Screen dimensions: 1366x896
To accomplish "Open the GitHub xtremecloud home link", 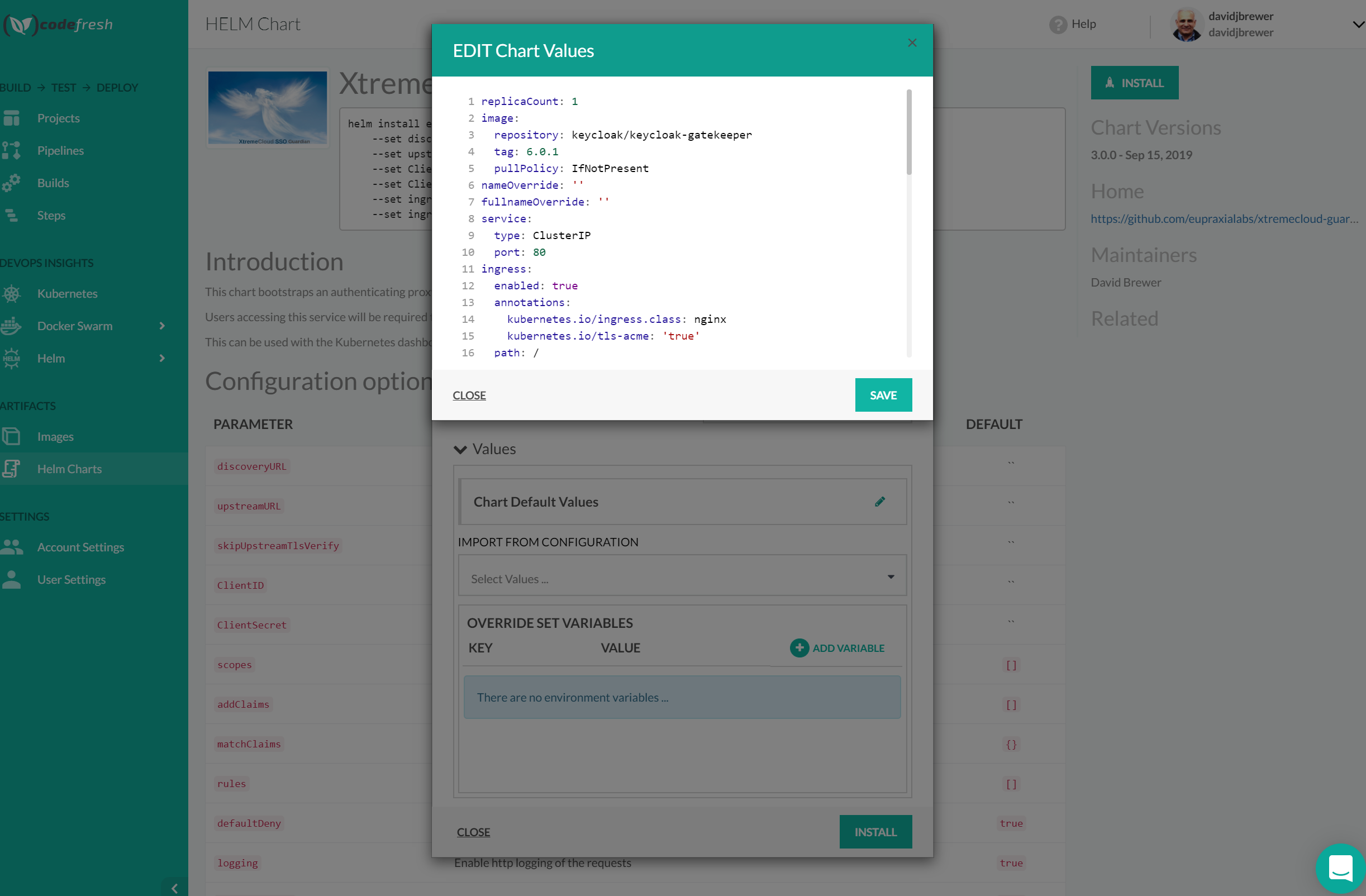I will tap(1224, 218).
